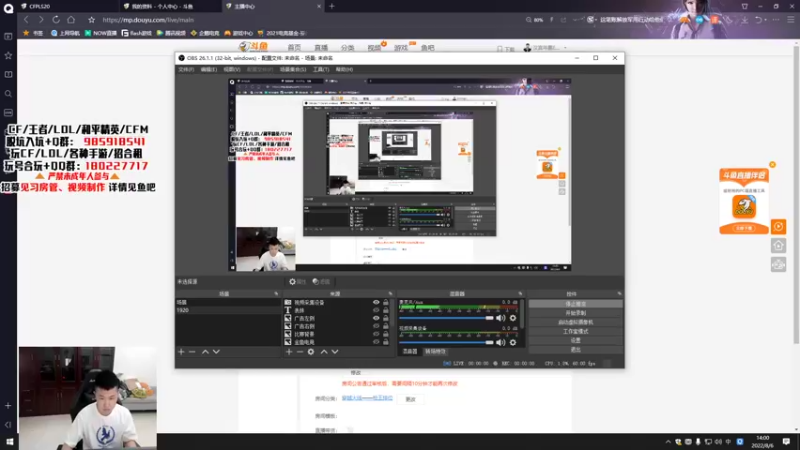Adjust the 麦克风/Aux volume slider
The height and width of the screenshot is (450, 800).
pyautogui.click(x=446, y=318)
